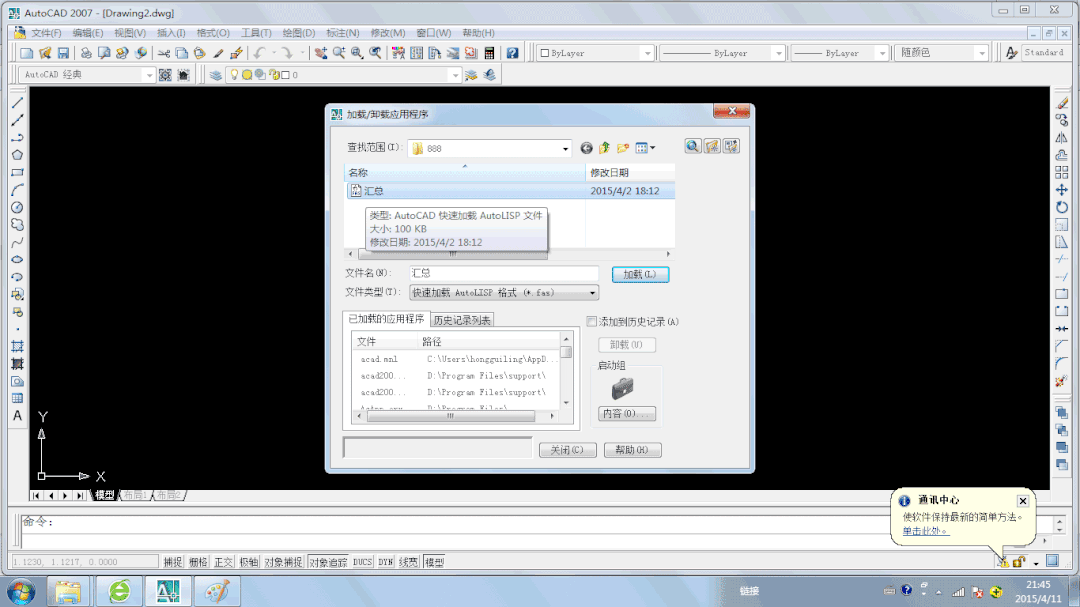Click the Undo arrow icon
The height and width of the screenshot is (607, 1080).
260,53
